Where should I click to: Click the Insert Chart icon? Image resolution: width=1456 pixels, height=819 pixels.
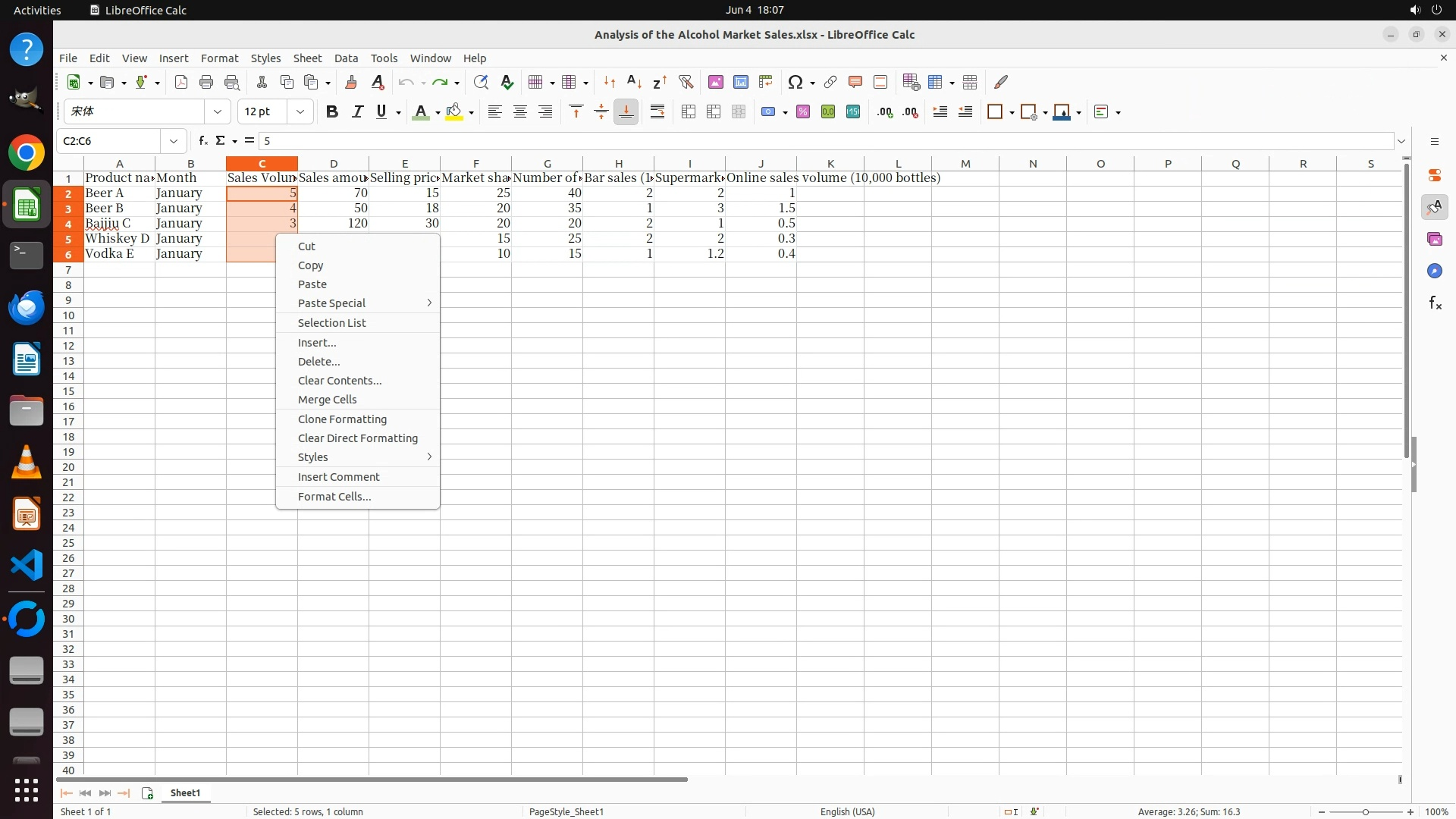(741, 82)
